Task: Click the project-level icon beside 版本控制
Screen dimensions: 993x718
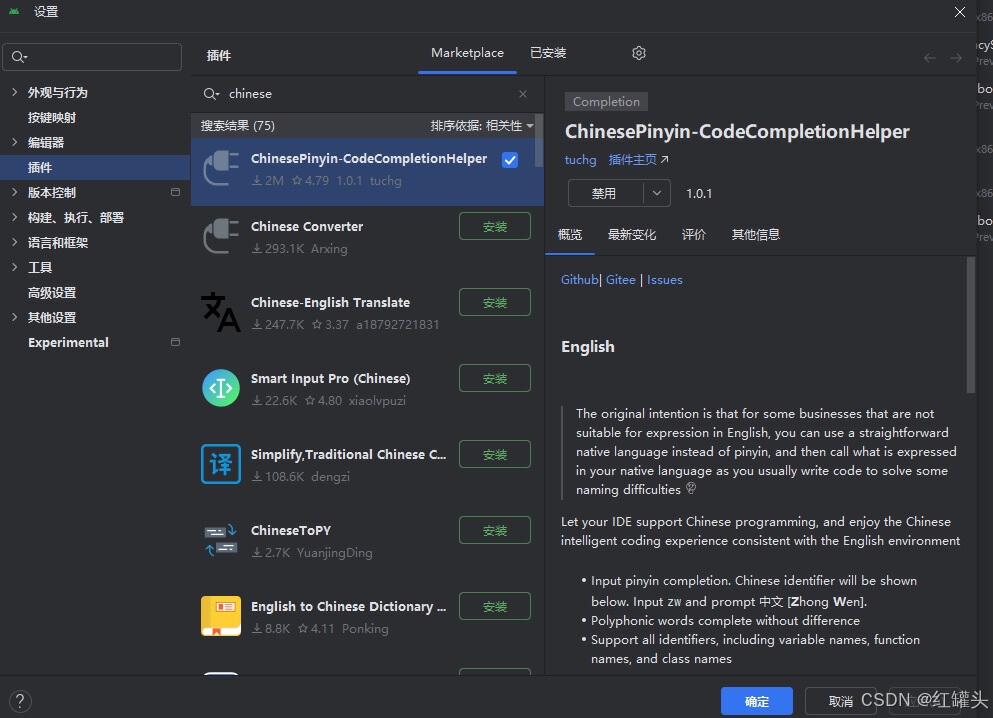Action: click(175, 192)
